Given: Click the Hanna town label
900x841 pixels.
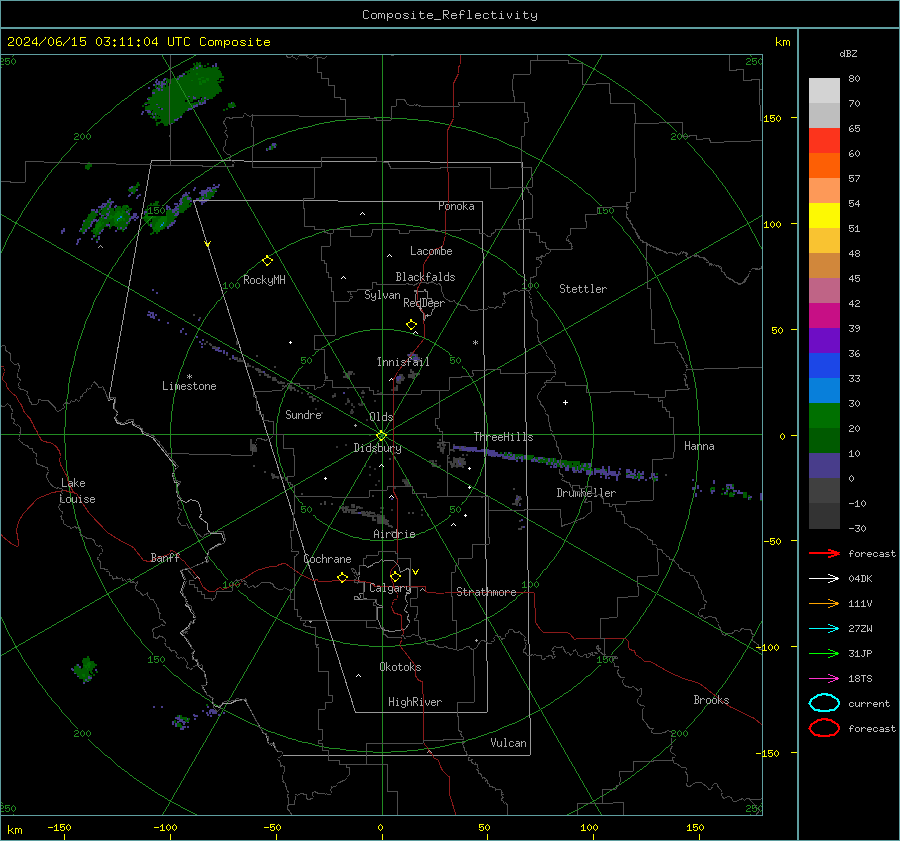Looking at the screenshot, I should (699, 446).
